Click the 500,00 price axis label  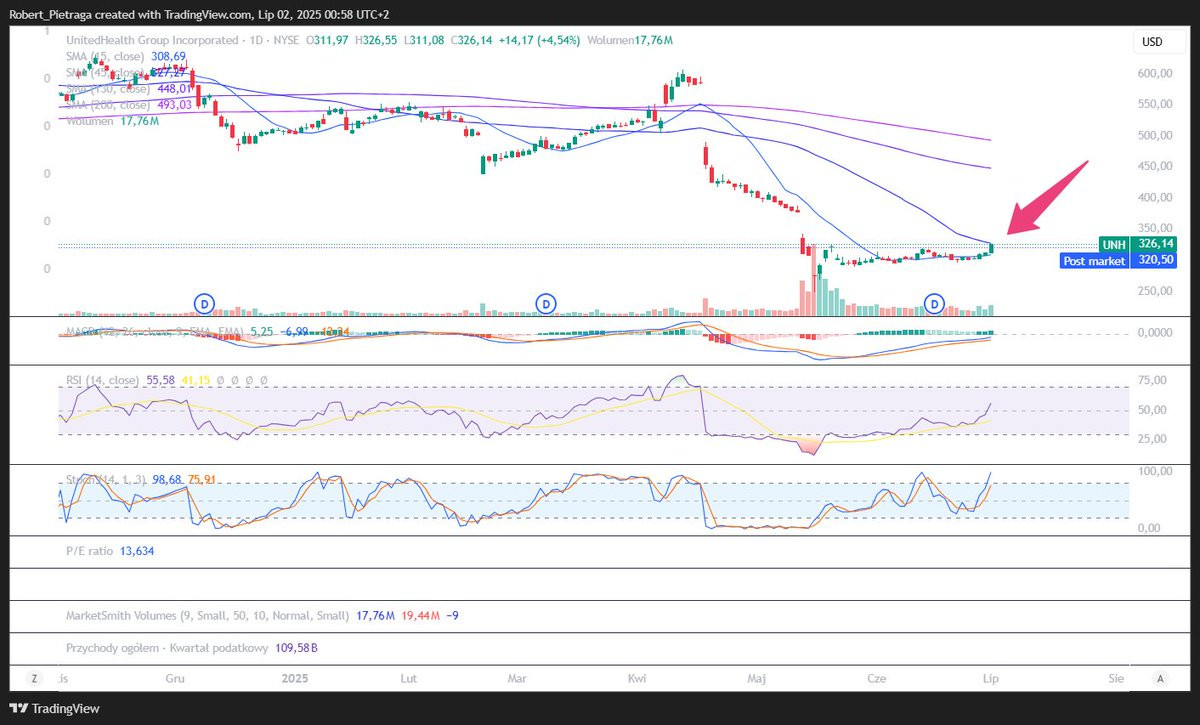point(1153,136)
